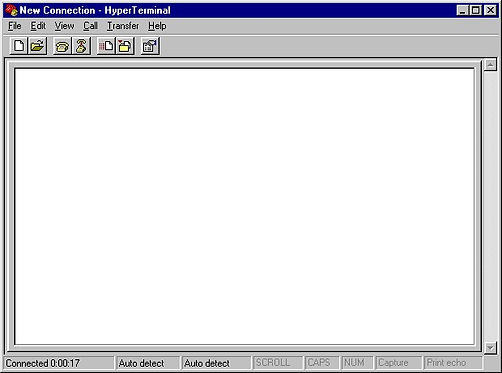Open the View menu

64,26
